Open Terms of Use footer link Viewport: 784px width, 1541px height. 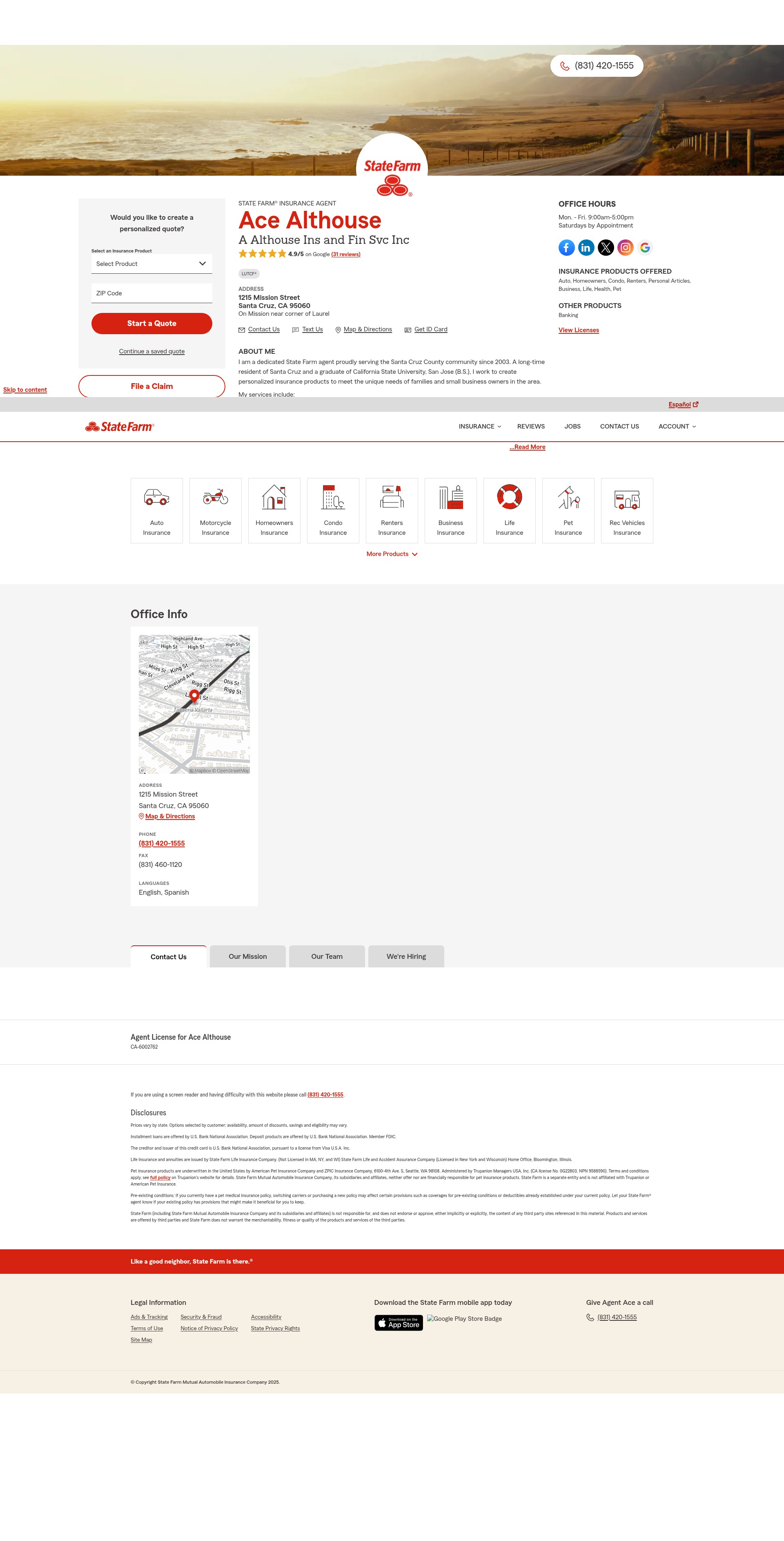coord(147,1328)
